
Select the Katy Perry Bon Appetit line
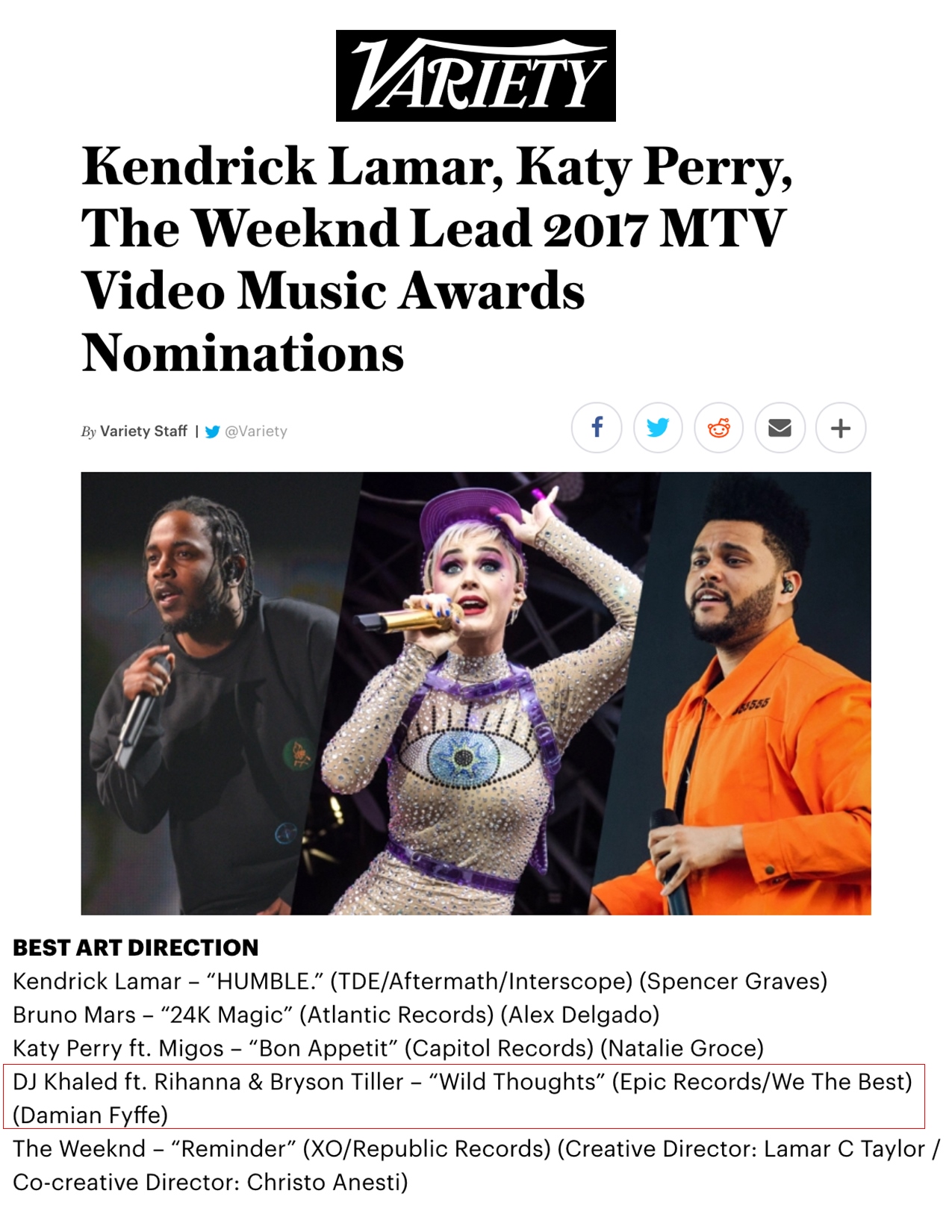(x=388, y=1048)
